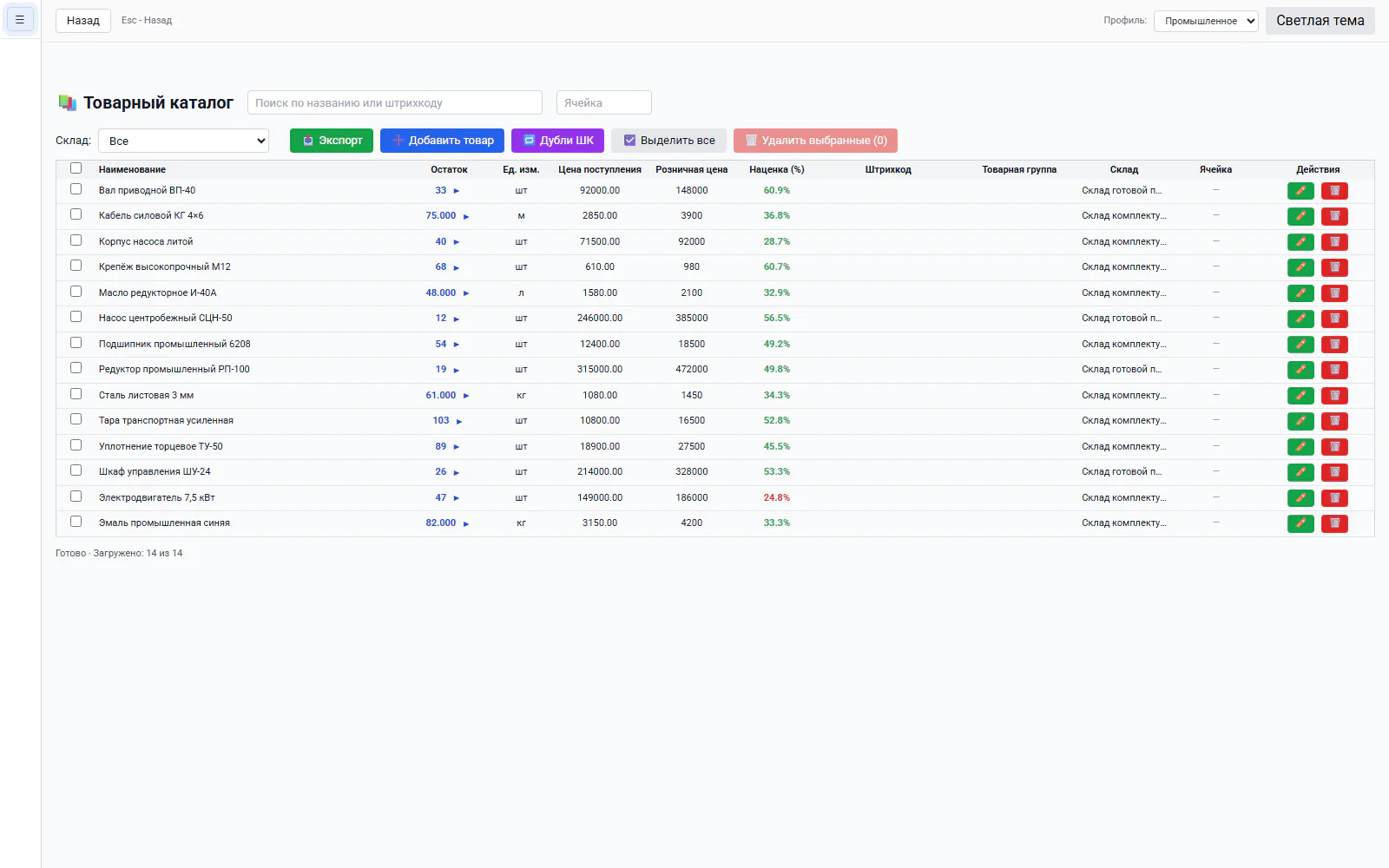Edit the Редуктор промышленный РП-100 item
This screenshot has width=1389, height=868.
point(1300,370)
